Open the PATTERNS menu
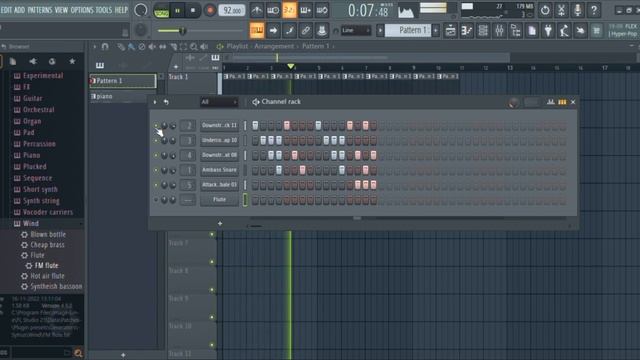 coord(40,10)
